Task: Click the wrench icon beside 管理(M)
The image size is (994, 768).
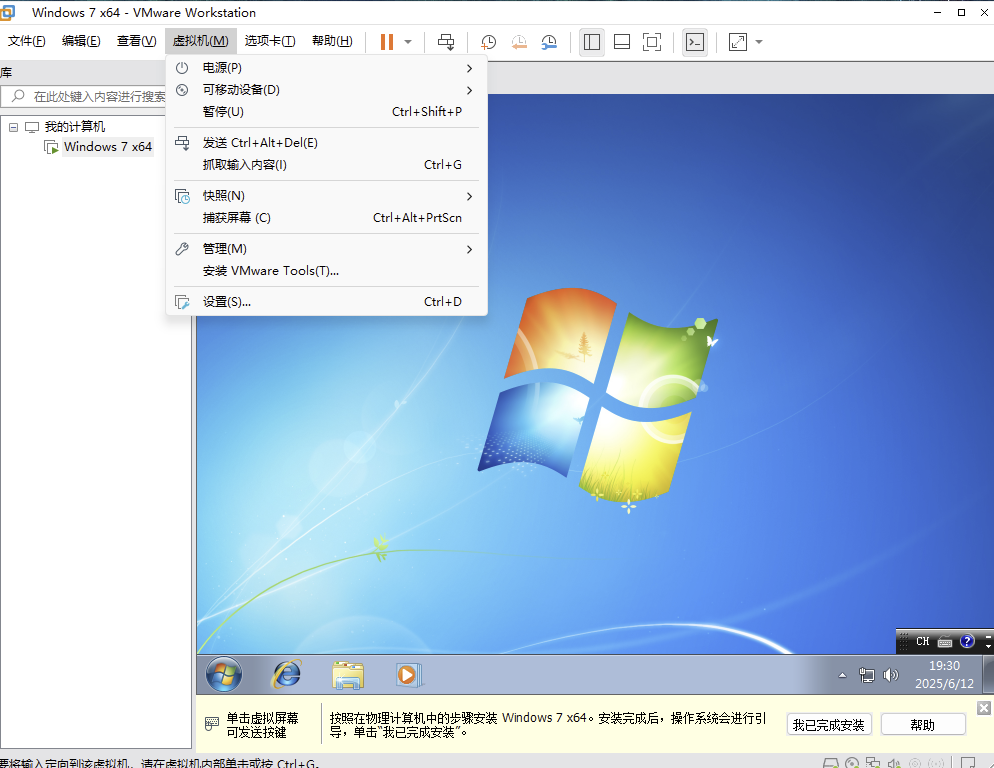Action: point(182,249)
